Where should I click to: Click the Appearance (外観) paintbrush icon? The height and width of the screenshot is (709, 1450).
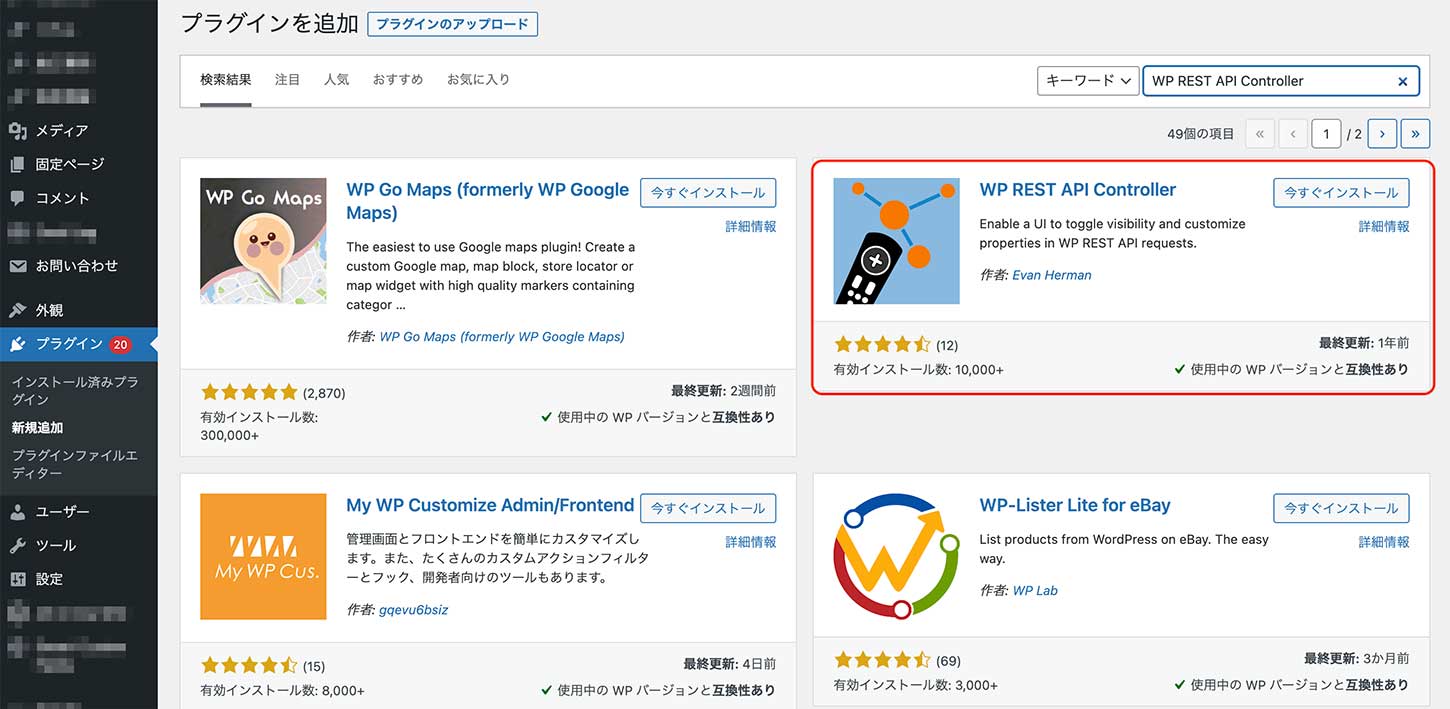[17, 311]
